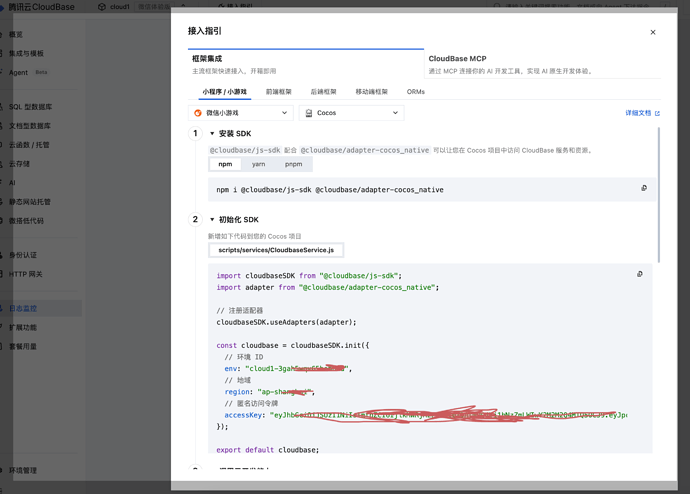This screenshot has height=494, width=690.
Task: Click the external link icon beside 详细文档
Action: (657, 113)
